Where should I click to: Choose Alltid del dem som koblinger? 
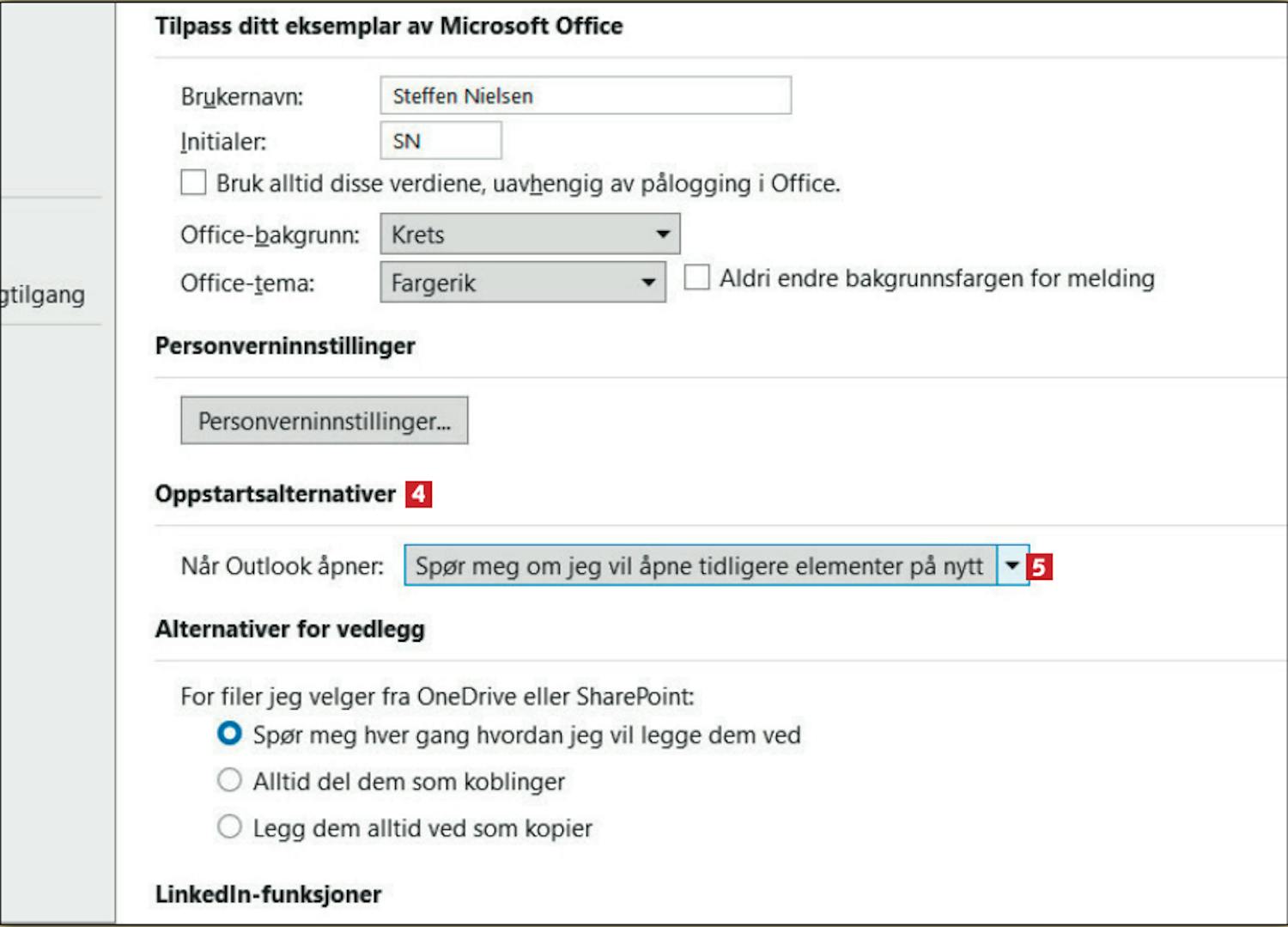(229, 780)
